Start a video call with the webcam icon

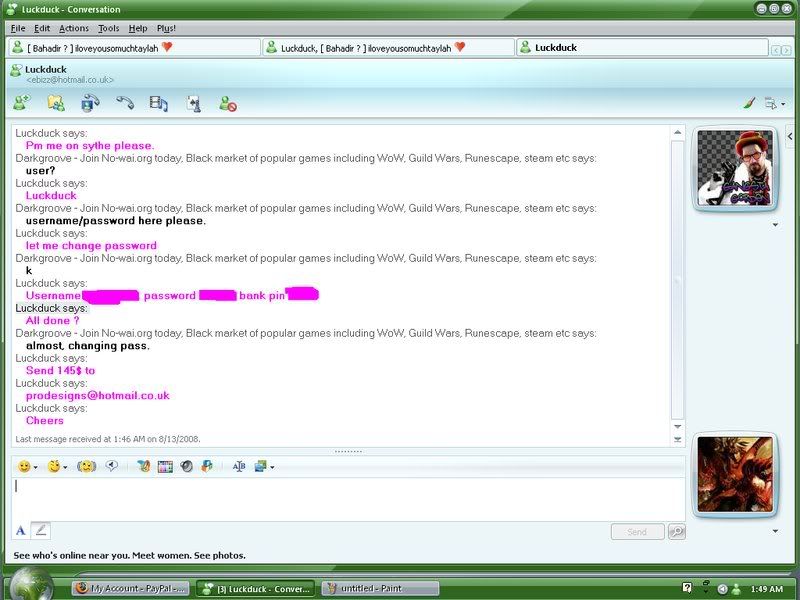[90, 103]
